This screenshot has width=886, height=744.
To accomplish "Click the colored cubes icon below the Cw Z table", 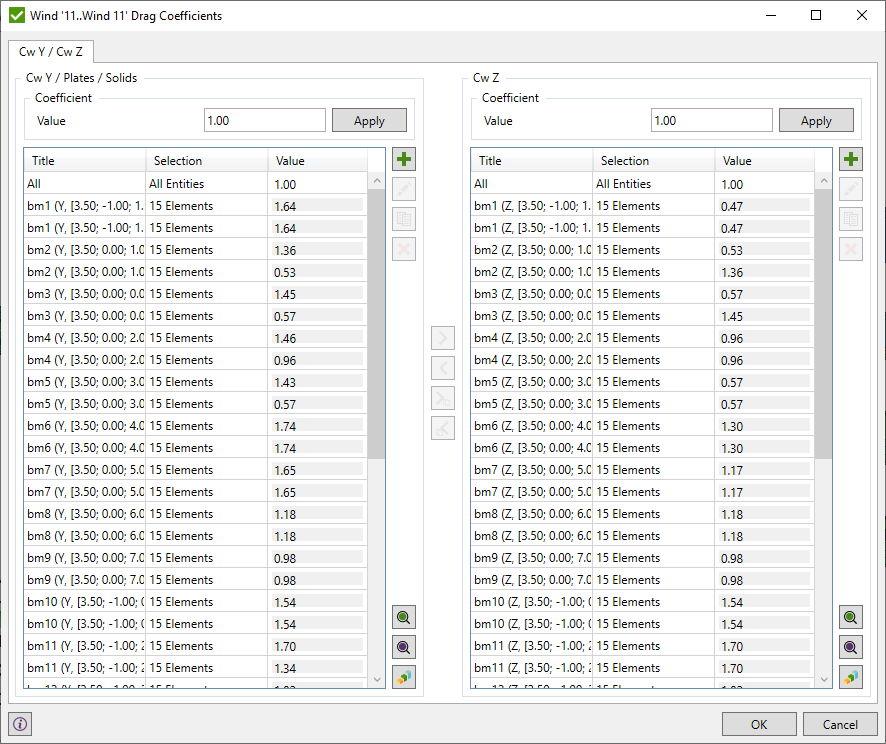I will coord(851,677).
